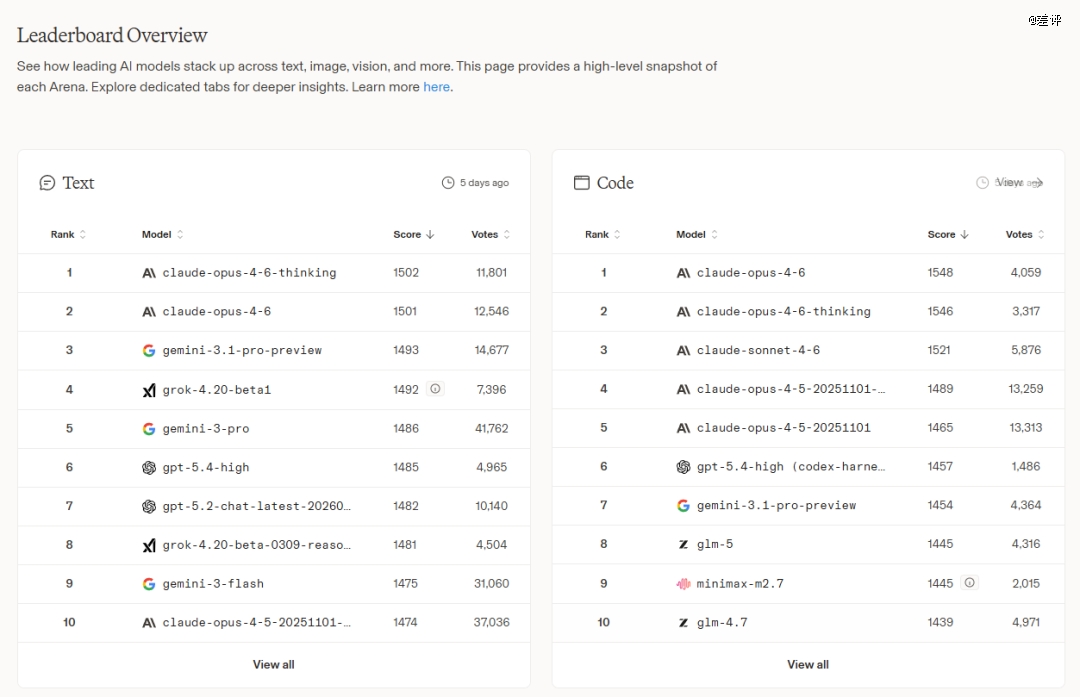Sort the Code table by Votes
Screen dimensions: 1080x697
click(x=1025, y=235)
